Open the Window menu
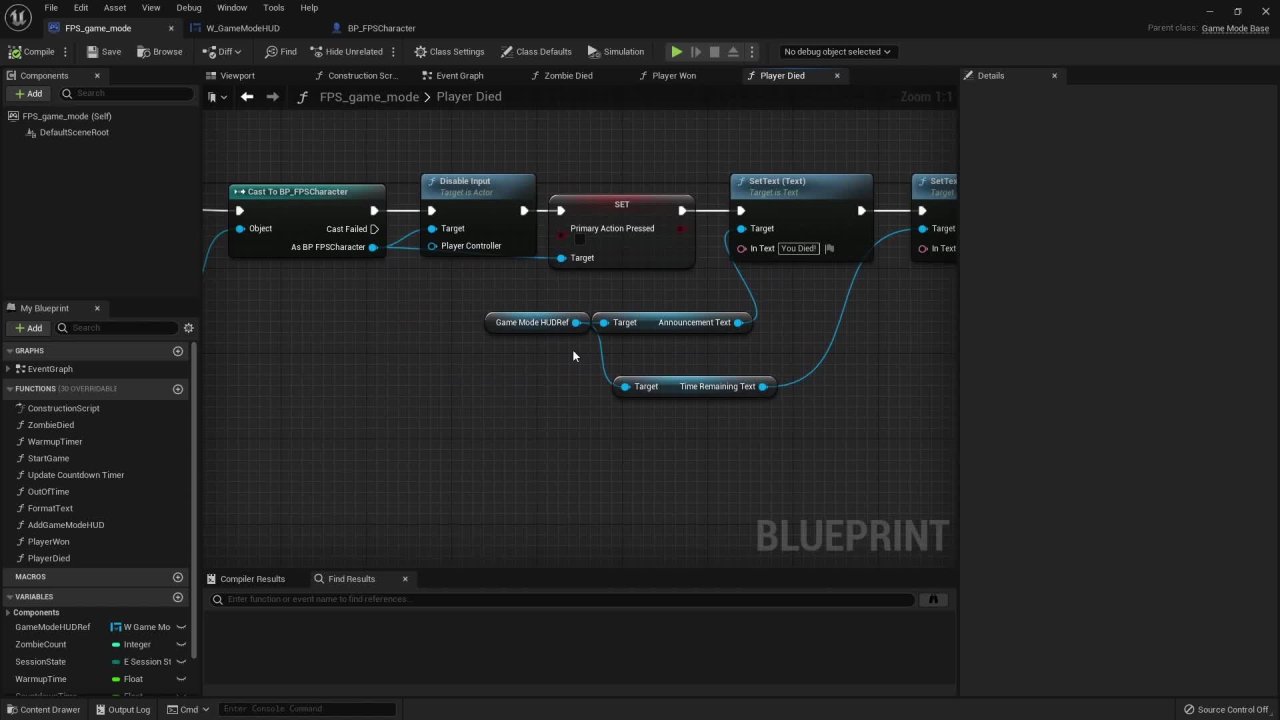1280x720 pixels. point(231,8)
